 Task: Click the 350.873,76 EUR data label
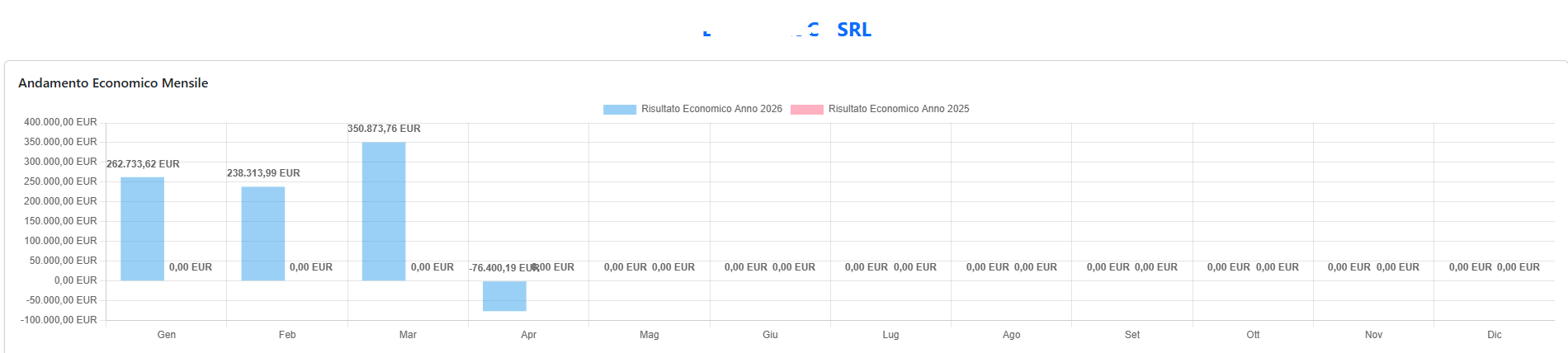coord(384,129)
